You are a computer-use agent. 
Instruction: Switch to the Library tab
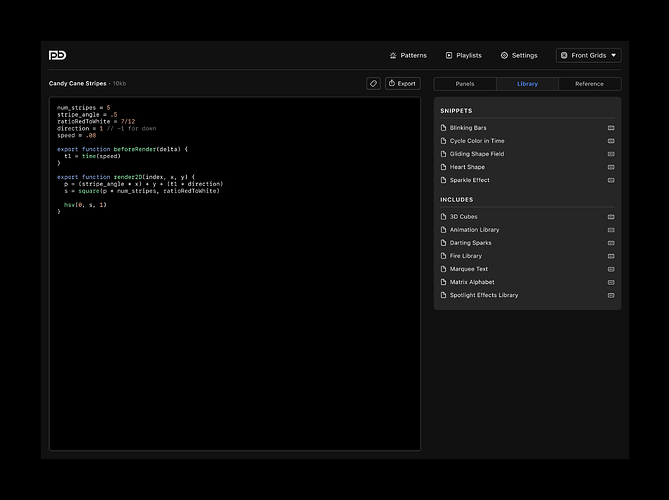527,84
